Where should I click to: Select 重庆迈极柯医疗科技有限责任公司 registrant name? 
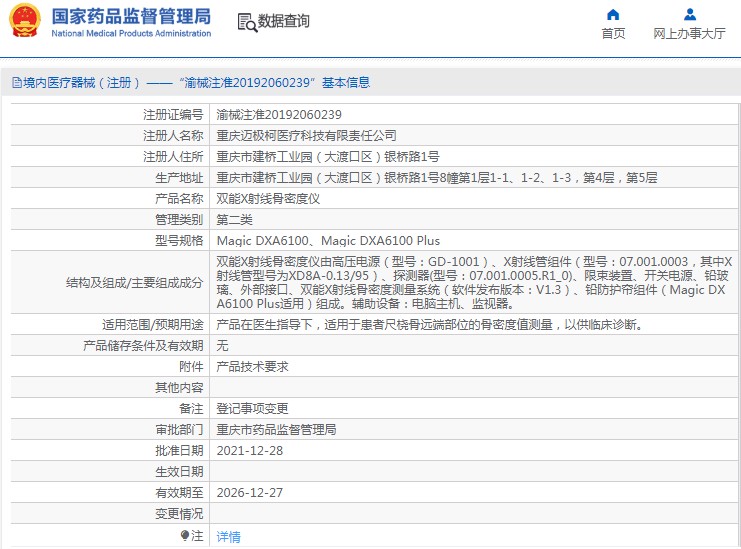(x=306, y=136)
